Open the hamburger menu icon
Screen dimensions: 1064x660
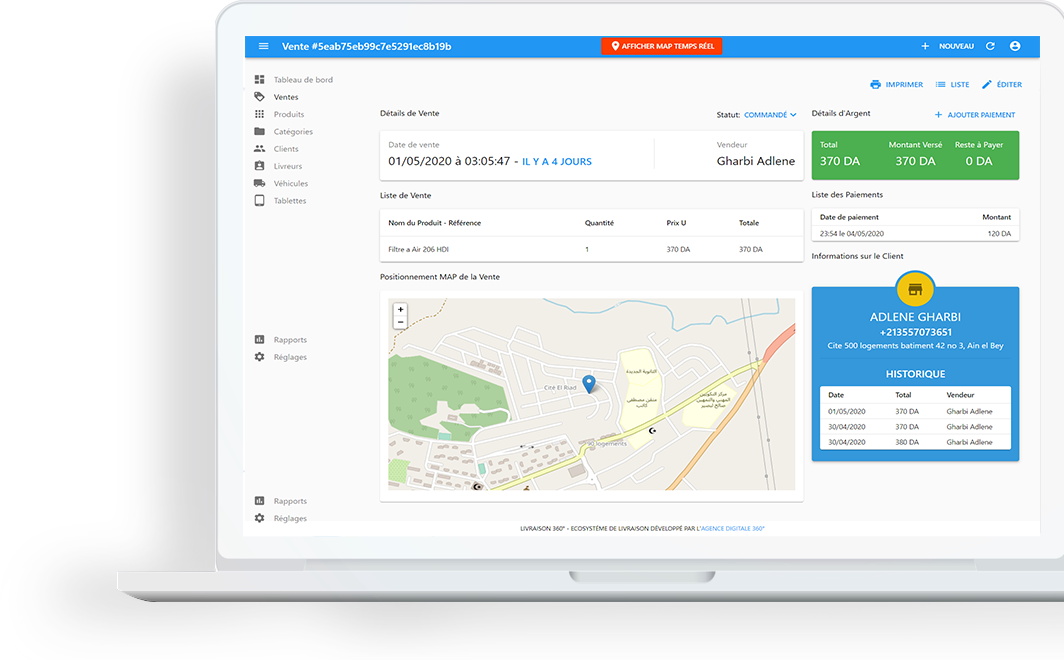[264, 46]
